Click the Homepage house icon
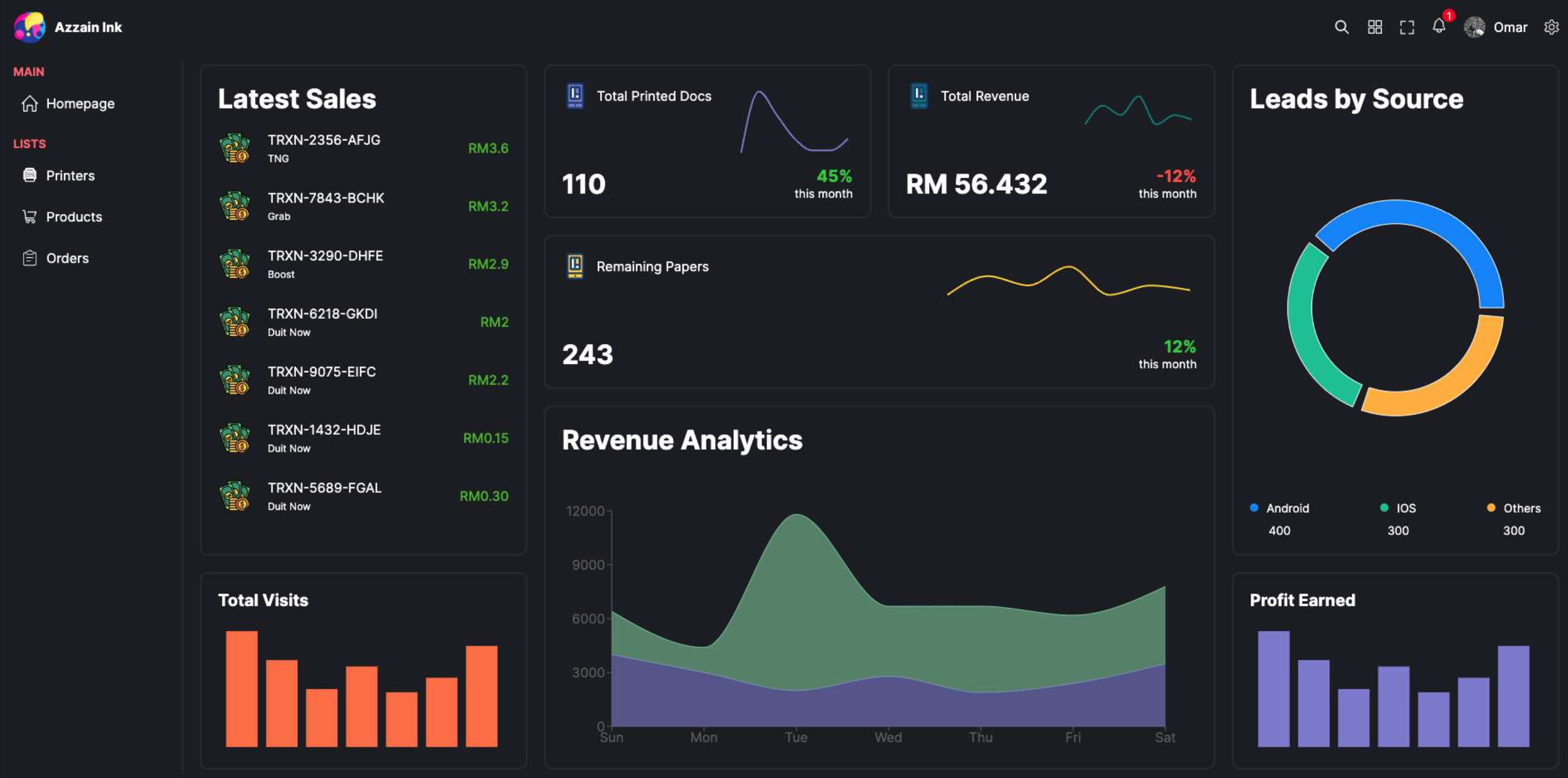 coord(30,104)
